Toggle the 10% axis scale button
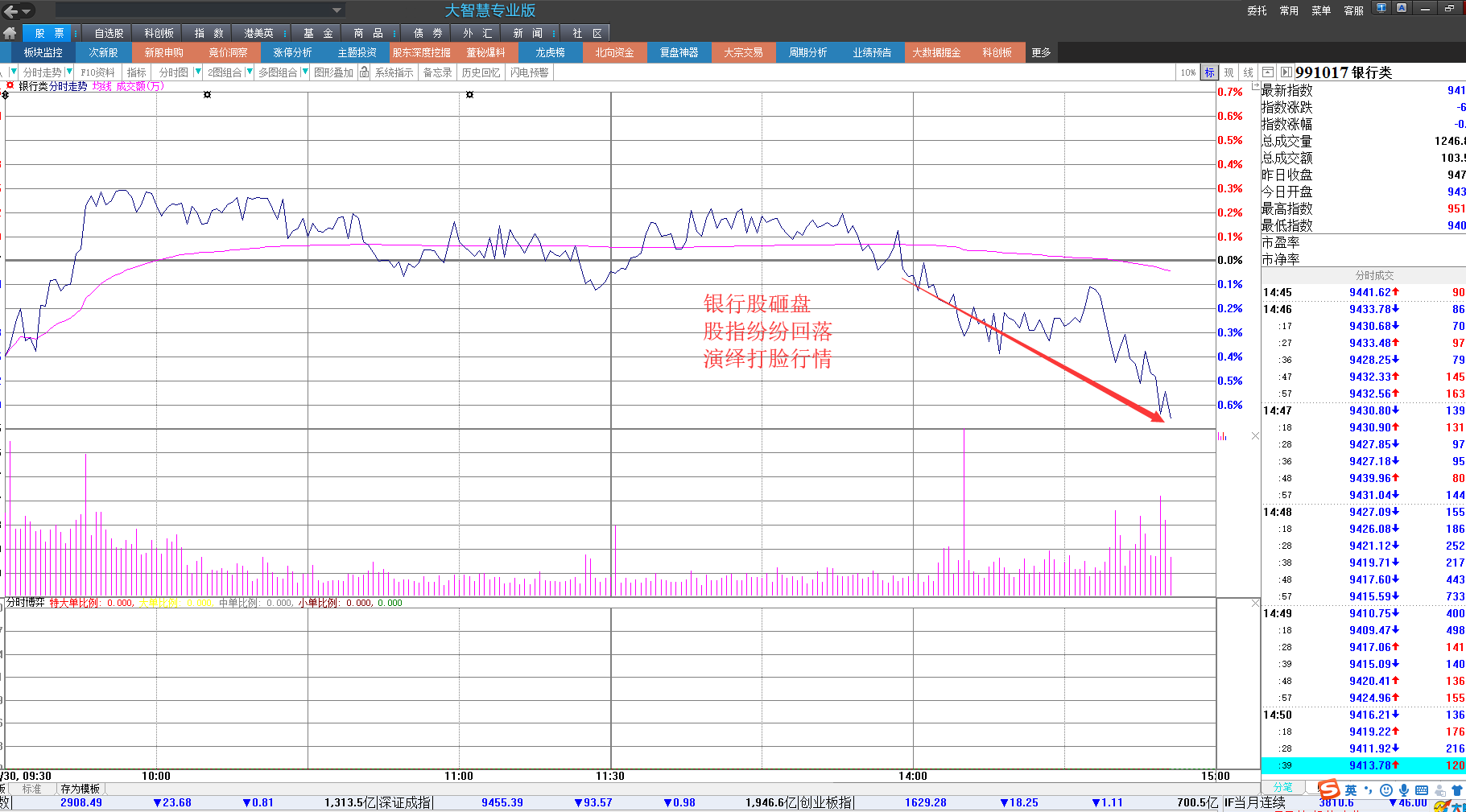 click(x=1188, y=72)
